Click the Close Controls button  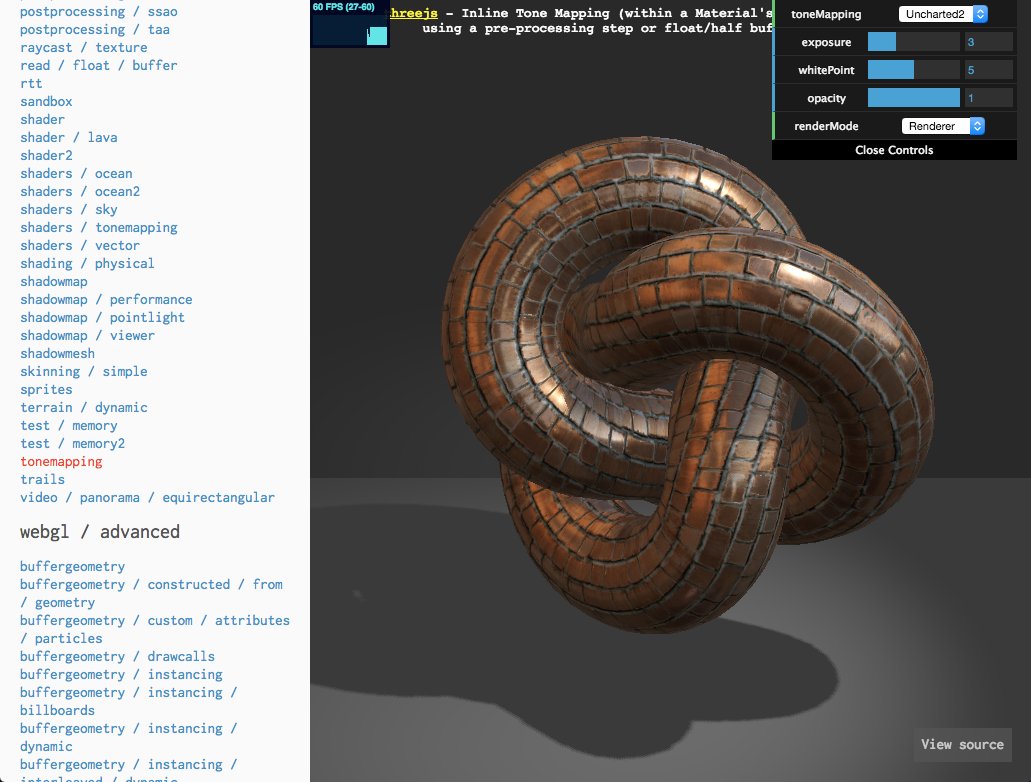click(x=894, y=150)
